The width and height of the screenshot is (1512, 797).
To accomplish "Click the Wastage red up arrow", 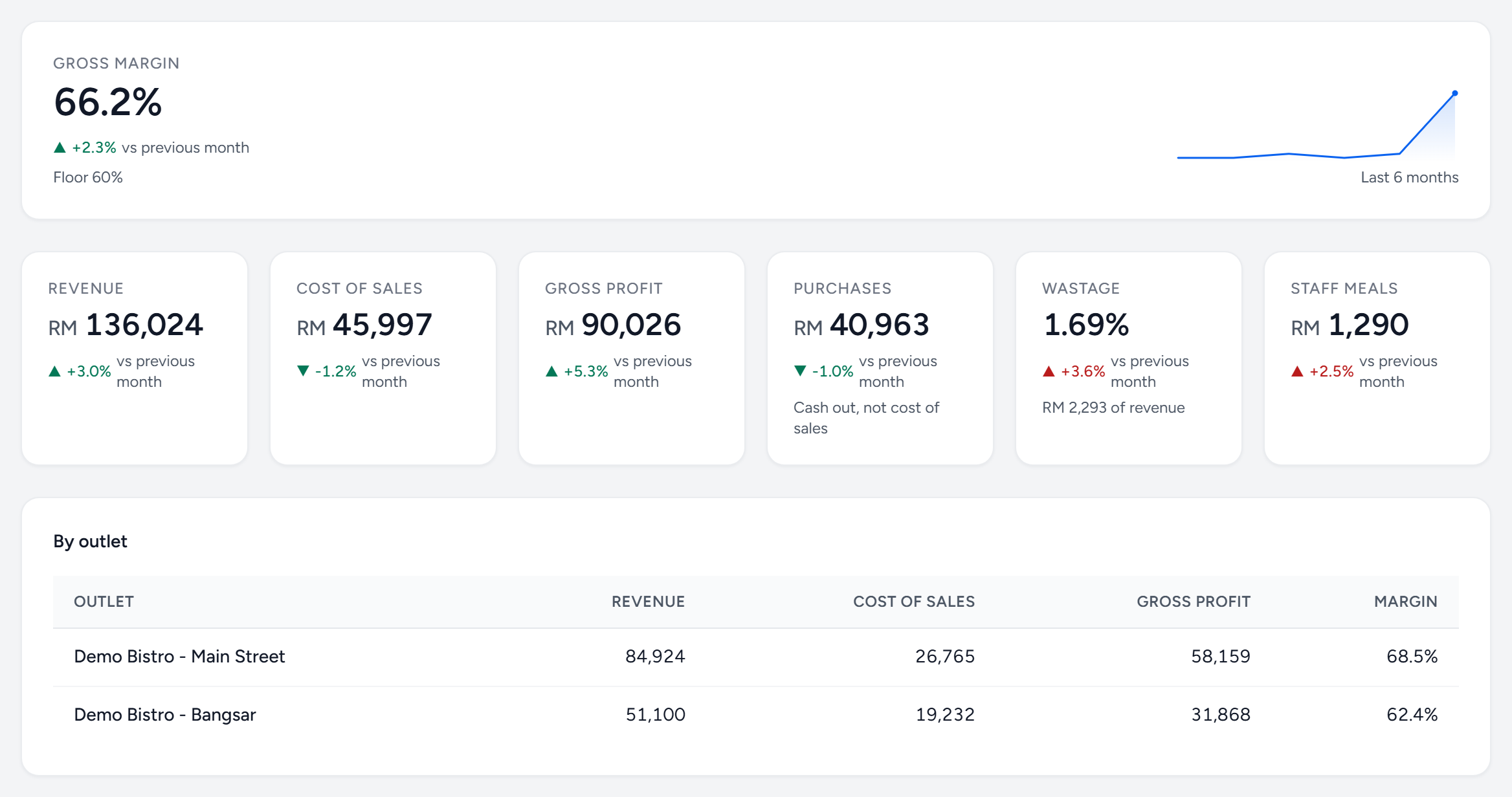I will [1049, 371].
